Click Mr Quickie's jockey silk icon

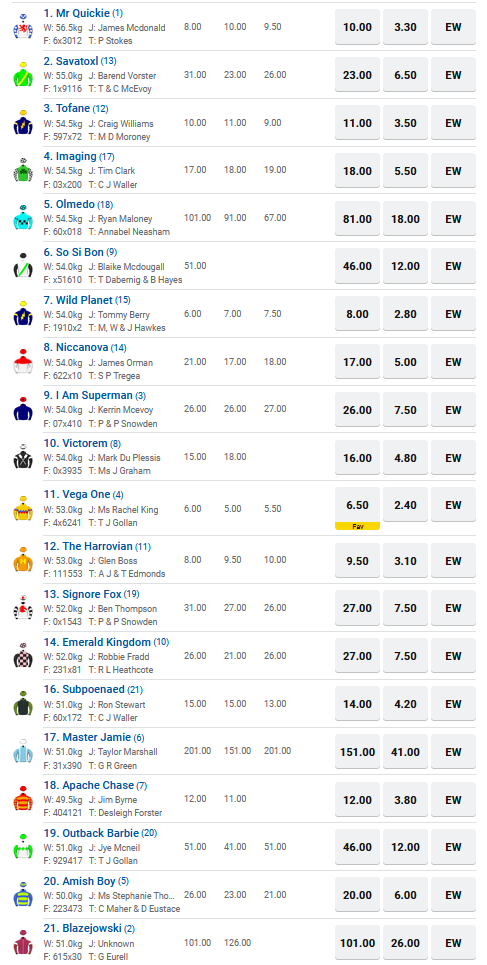tap(23, 27)
